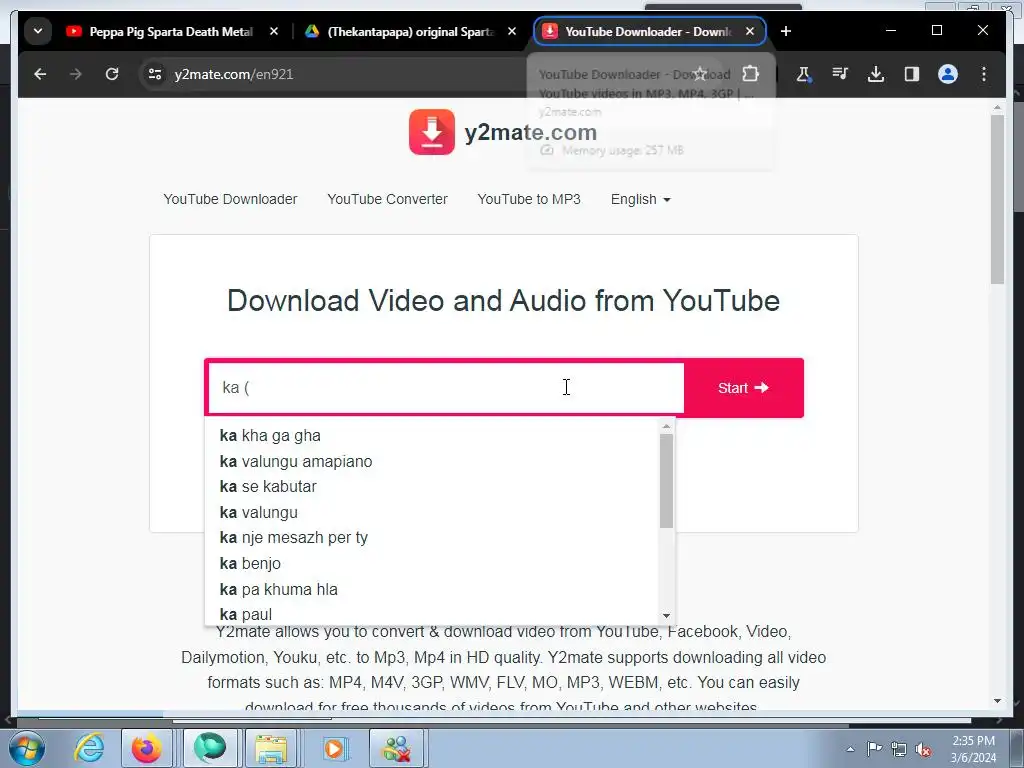Open Chrome downloads icon
This screenshot has height=768, width=1024.
click(x=876, y=74)
